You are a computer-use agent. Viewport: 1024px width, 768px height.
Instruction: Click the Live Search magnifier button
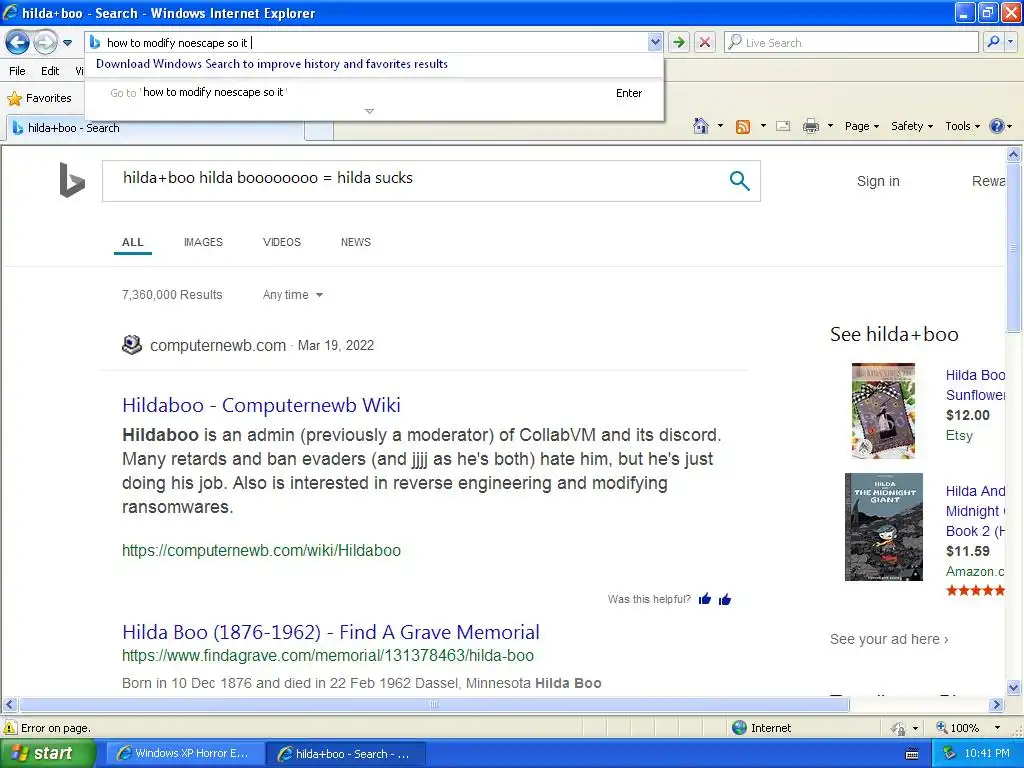(x=993, y=42)
